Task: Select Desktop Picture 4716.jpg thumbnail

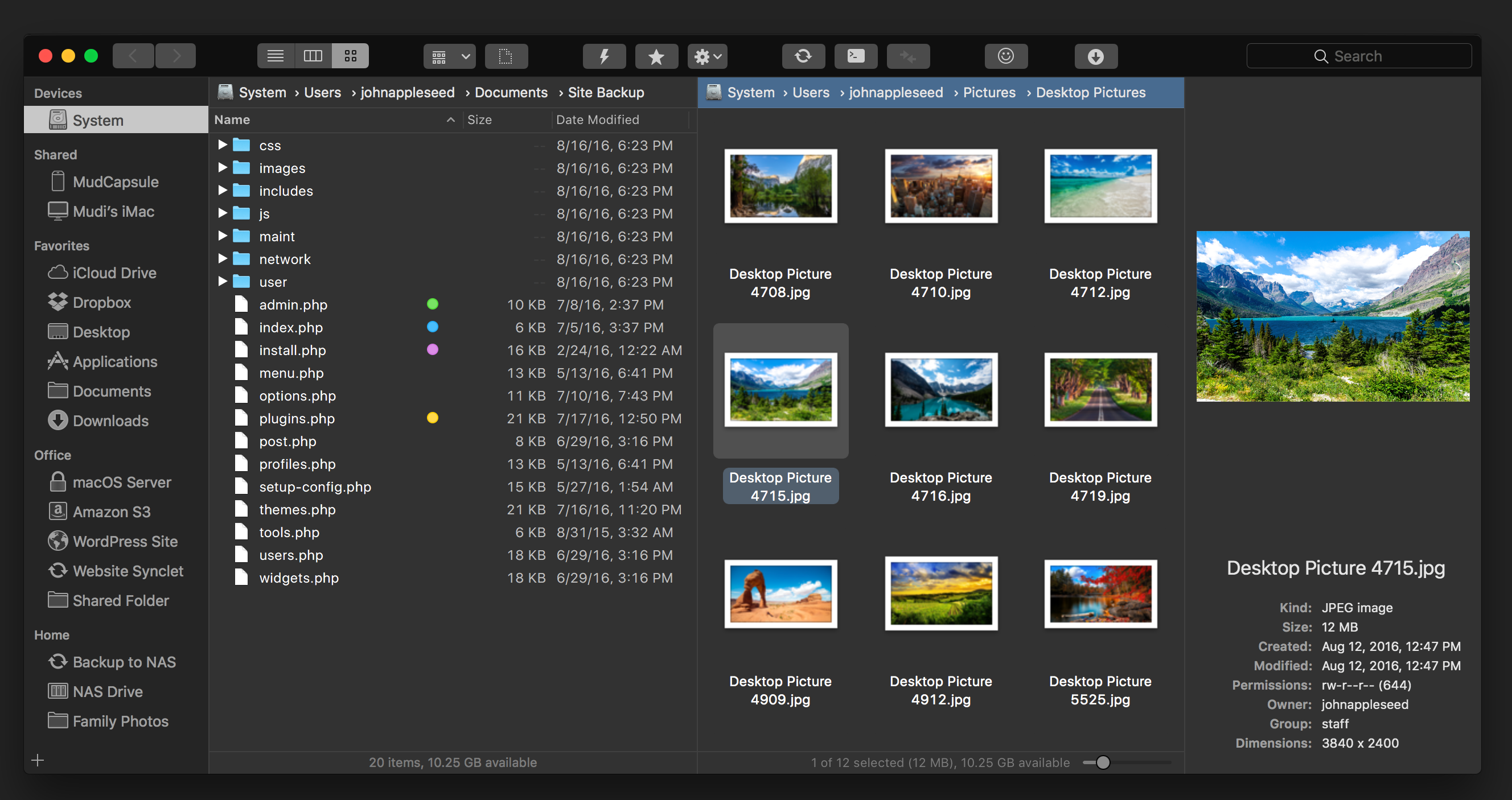Action: [941, 389]
